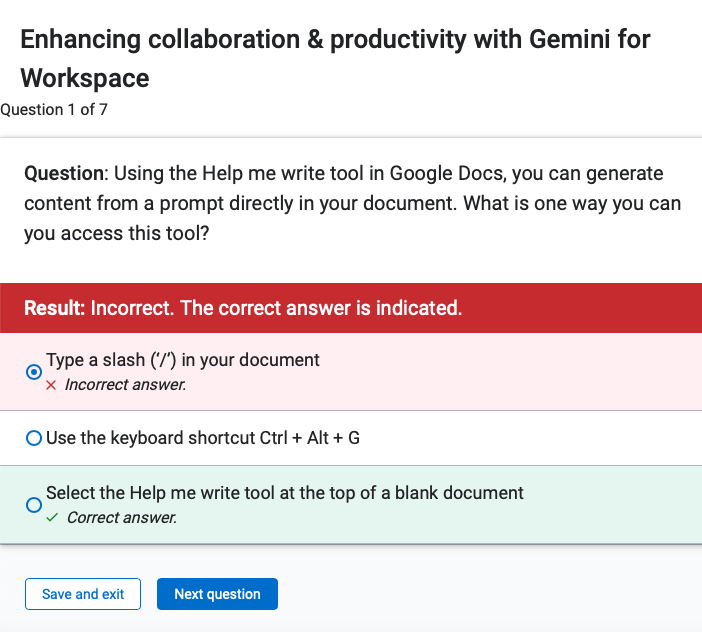Click the 'Use the keyboard shortcut Ctrl + Alt + G' text
Image resolution: width=702 pixels, height=632 pixels.
coord(203,438)
